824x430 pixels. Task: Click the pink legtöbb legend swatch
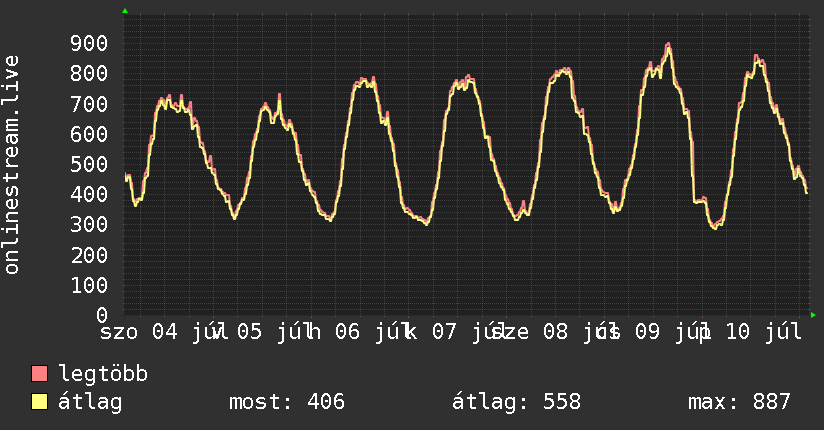tap(39, 373)
